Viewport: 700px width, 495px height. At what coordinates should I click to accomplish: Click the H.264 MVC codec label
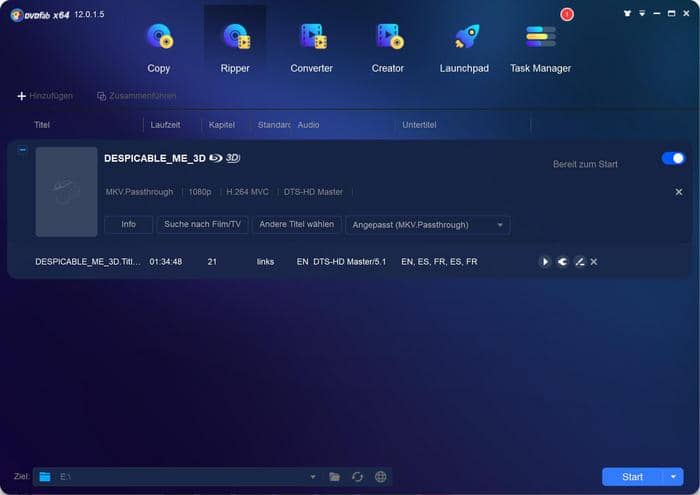pyautogui.click(x=247, y=192)
